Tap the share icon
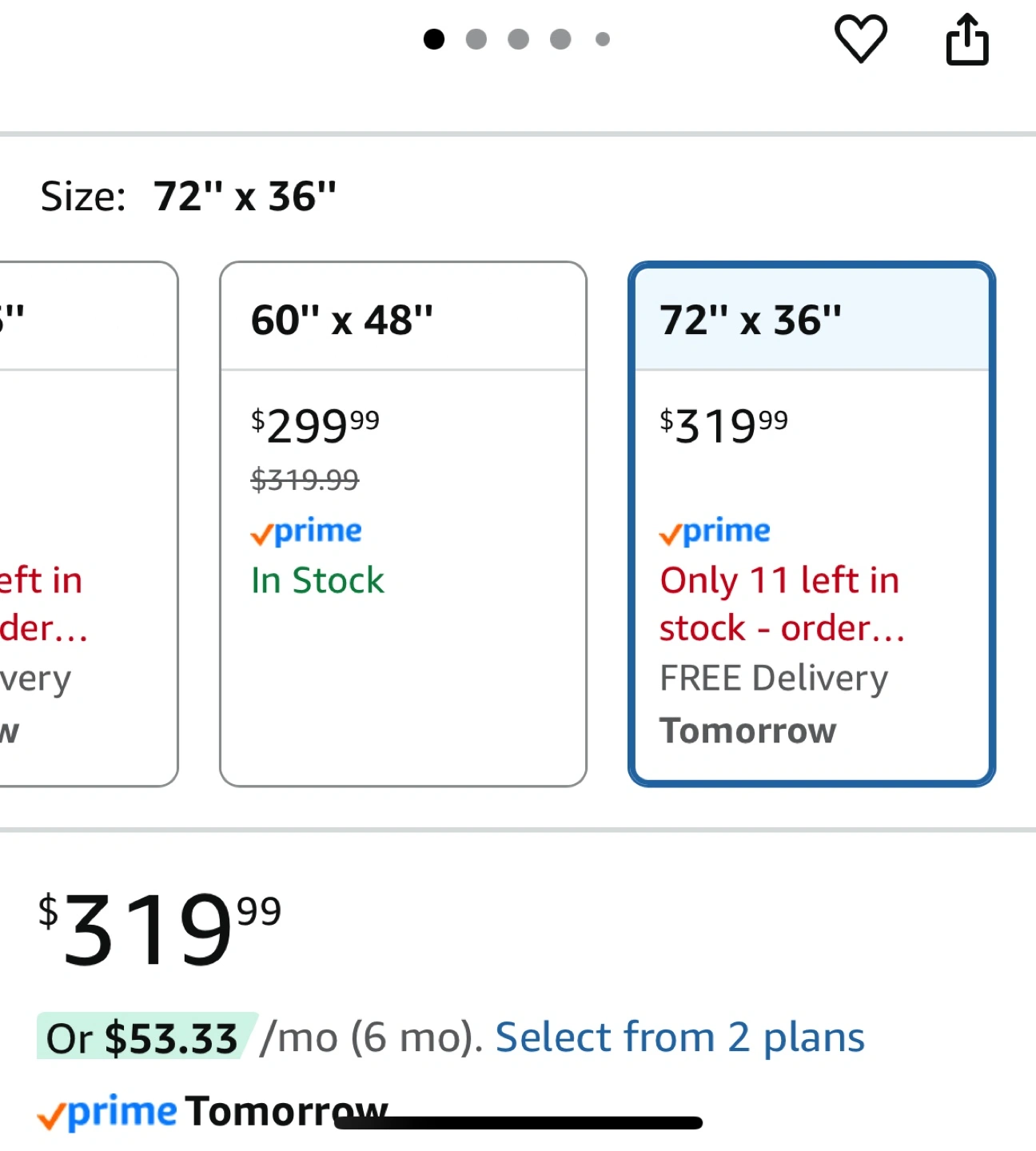Image resolution: width=1036 pixels, height=1151 pixels. point(967,38)
